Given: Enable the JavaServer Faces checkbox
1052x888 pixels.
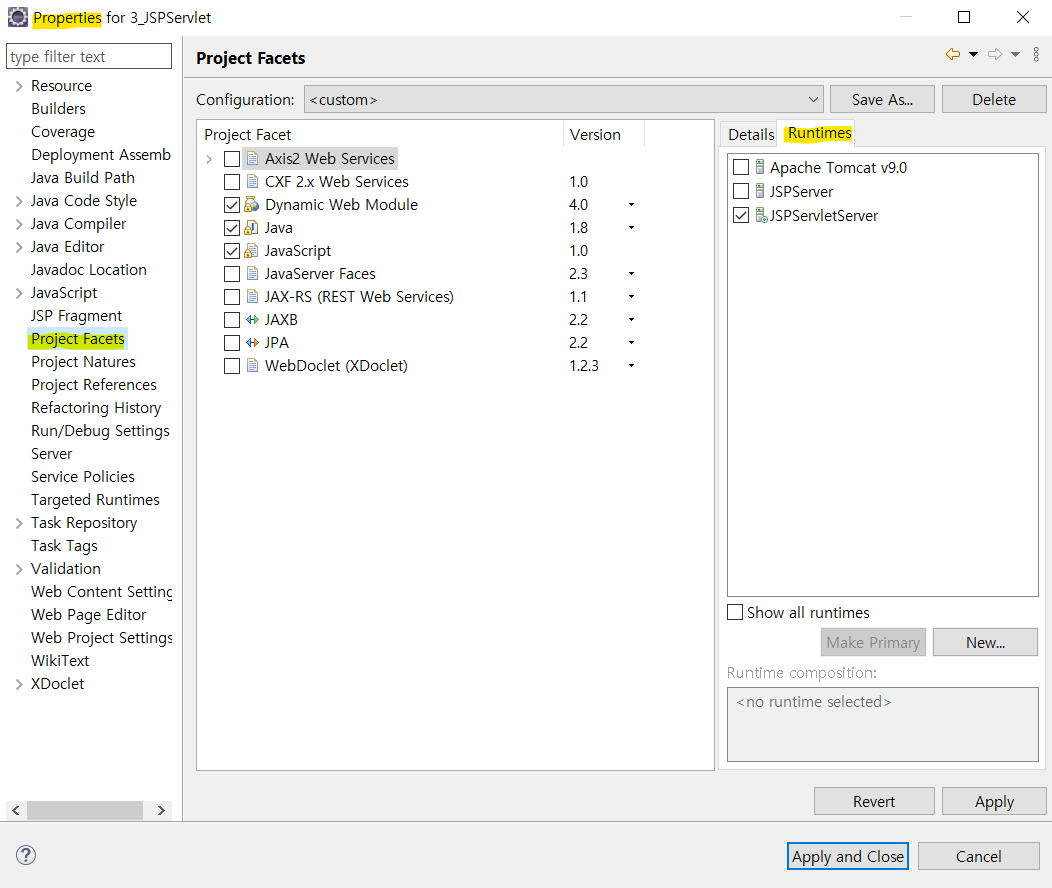Looking at the screenshot, I should click(x=231, y=274).
